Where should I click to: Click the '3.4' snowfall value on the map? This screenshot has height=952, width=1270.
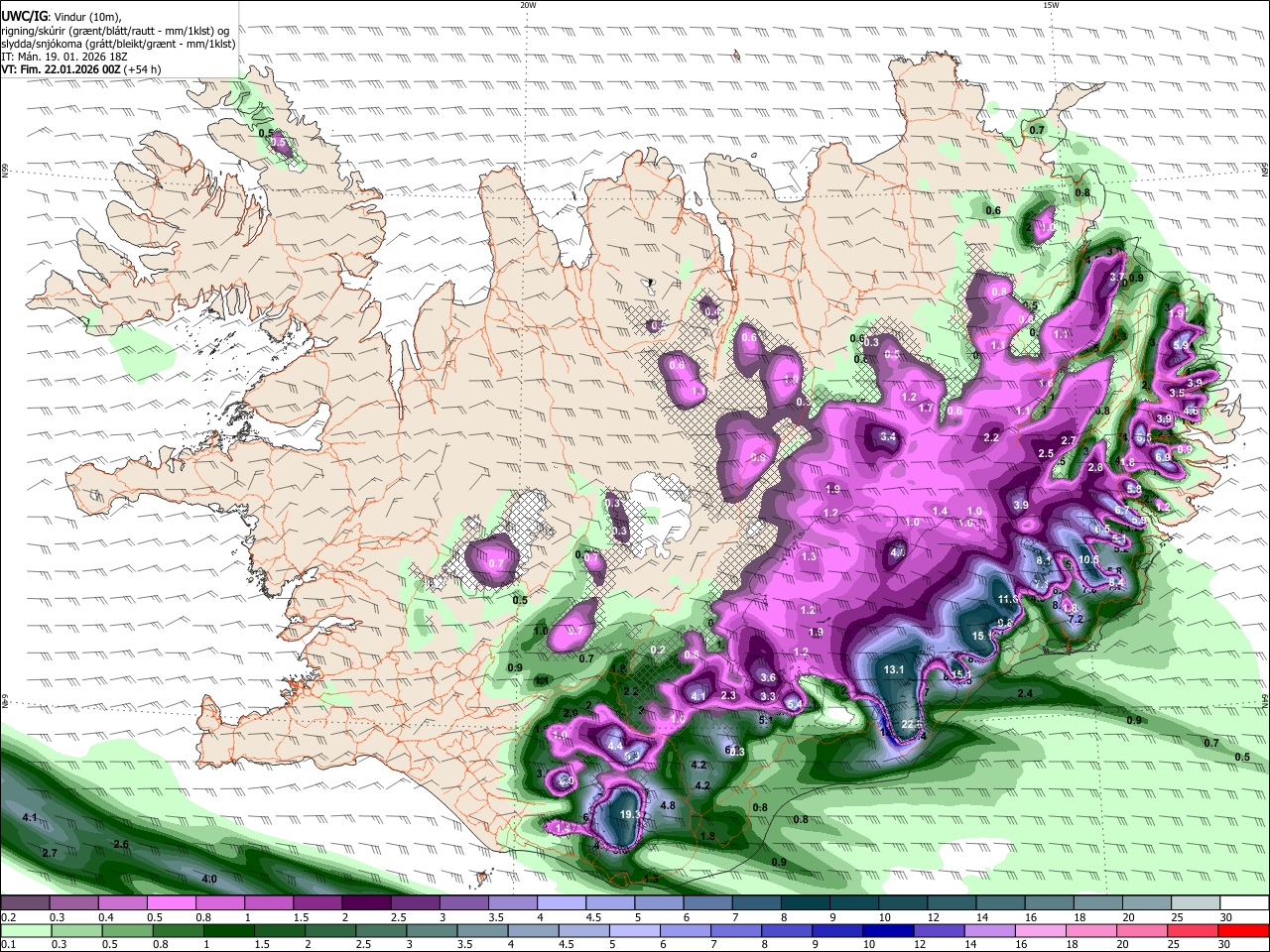888,437
